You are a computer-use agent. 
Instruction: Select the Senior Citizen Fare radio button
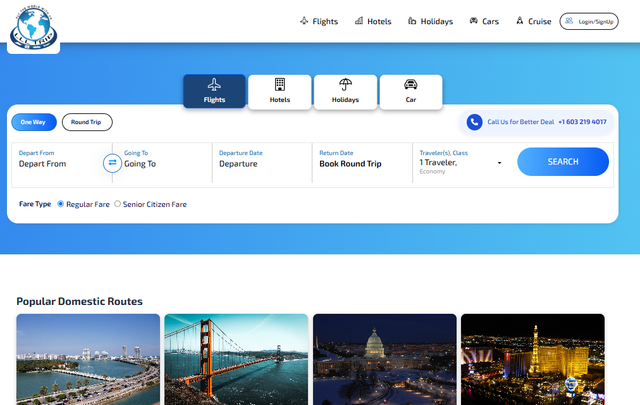click(118, 204)
